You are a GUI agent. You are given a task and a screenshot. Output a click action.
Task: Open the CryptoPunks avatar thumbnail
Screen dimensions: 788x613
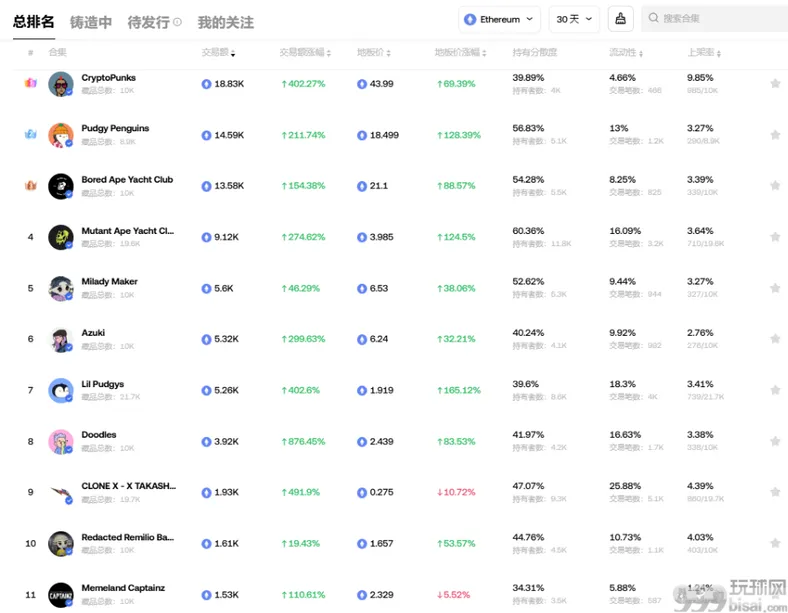click(61, 84)
